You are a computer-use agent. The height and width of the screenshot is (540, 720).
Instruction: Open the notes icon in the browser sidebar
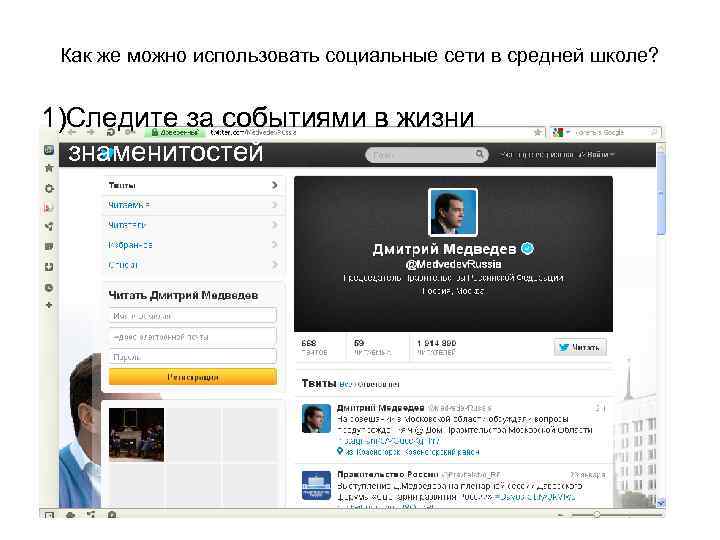tap(49, 247)
